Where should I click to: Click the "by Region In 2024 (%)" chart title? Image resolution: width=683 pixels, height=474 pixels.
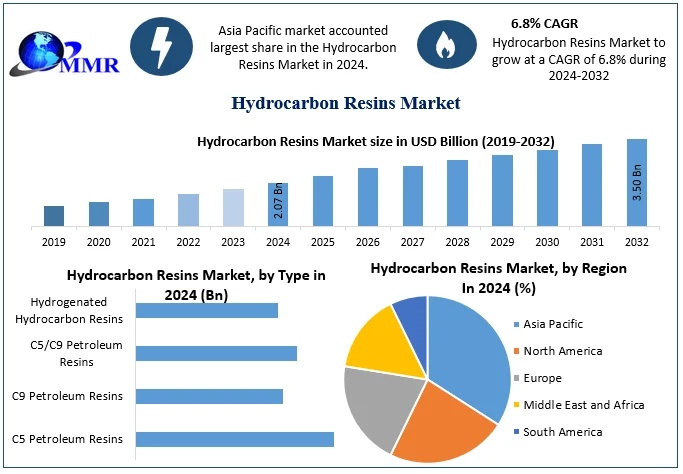click(499, 278)
